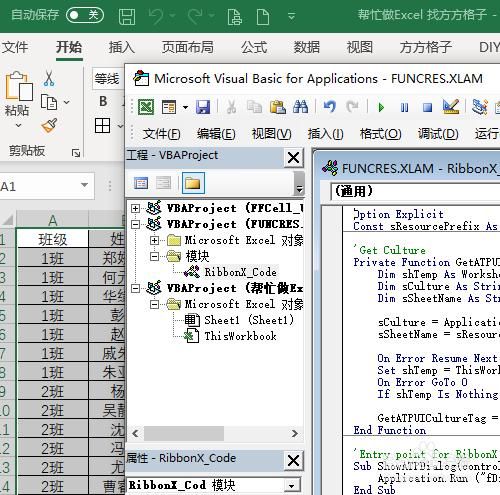Expand the VBAProject (FFCell_ node
This screenshot has height=495, width=500.
coord(135,208)
